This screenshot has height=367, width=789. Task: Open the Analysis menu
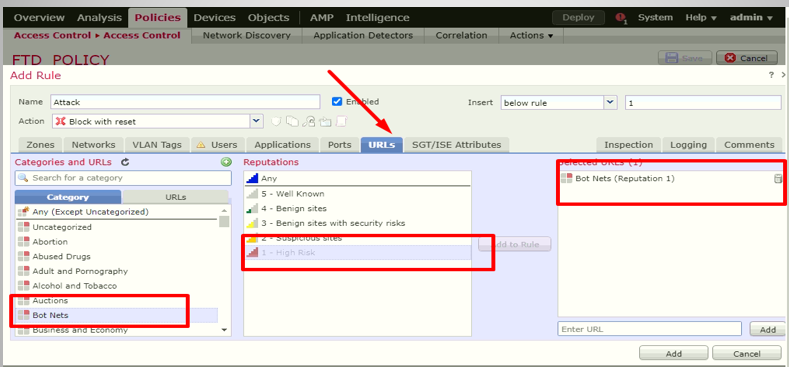click(99, 18)
